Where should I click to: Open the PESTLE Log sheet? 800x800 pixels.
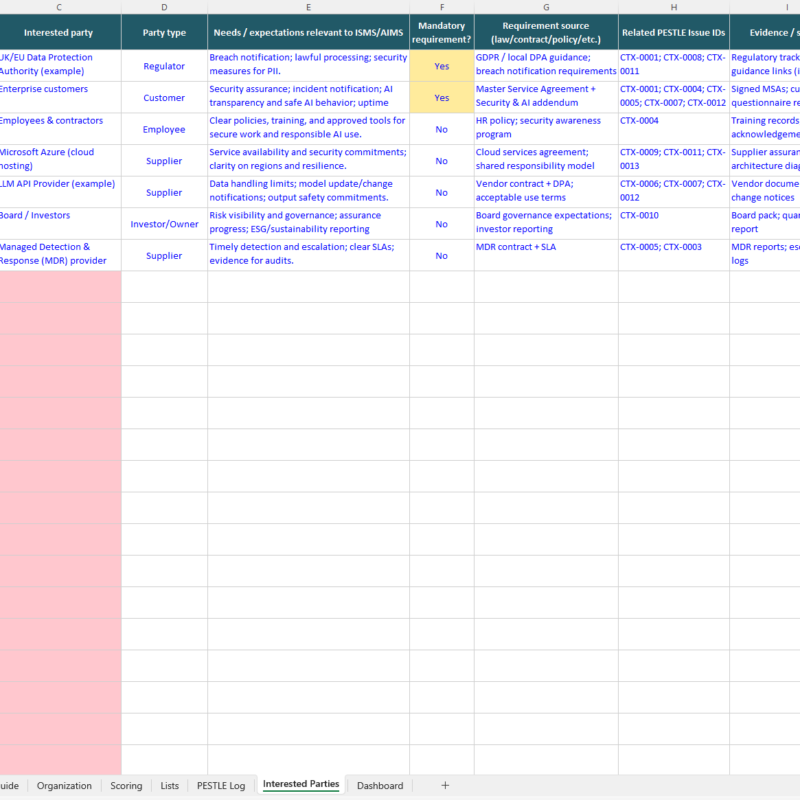pos(220,785)
